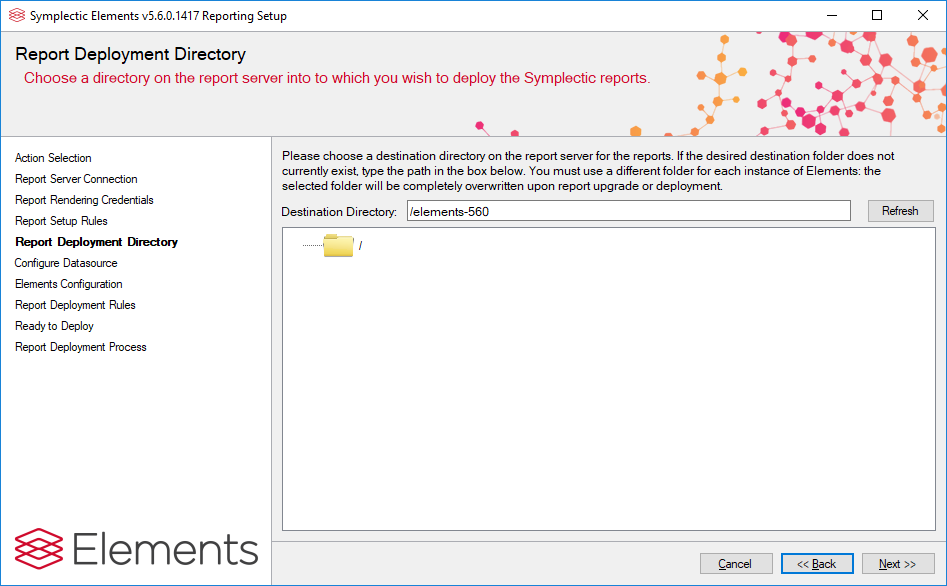
Task: Select Report Setup Rules step
Action: click(x=61, y=221)
